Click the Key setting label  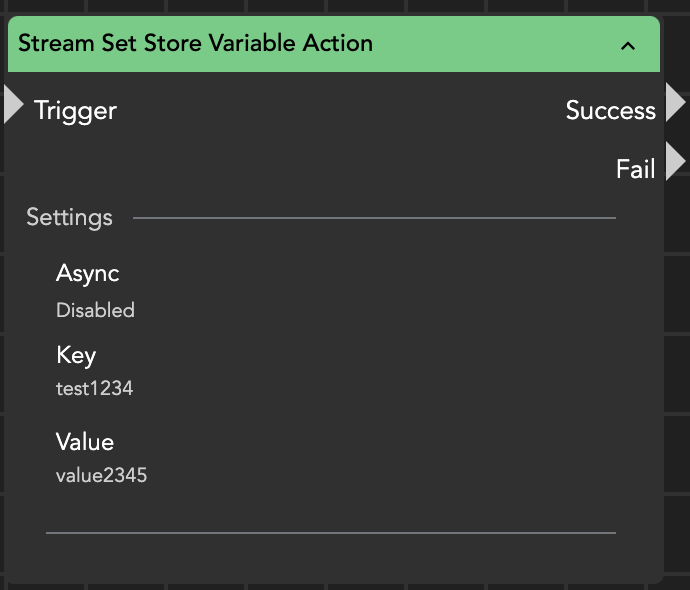(76, 356)
